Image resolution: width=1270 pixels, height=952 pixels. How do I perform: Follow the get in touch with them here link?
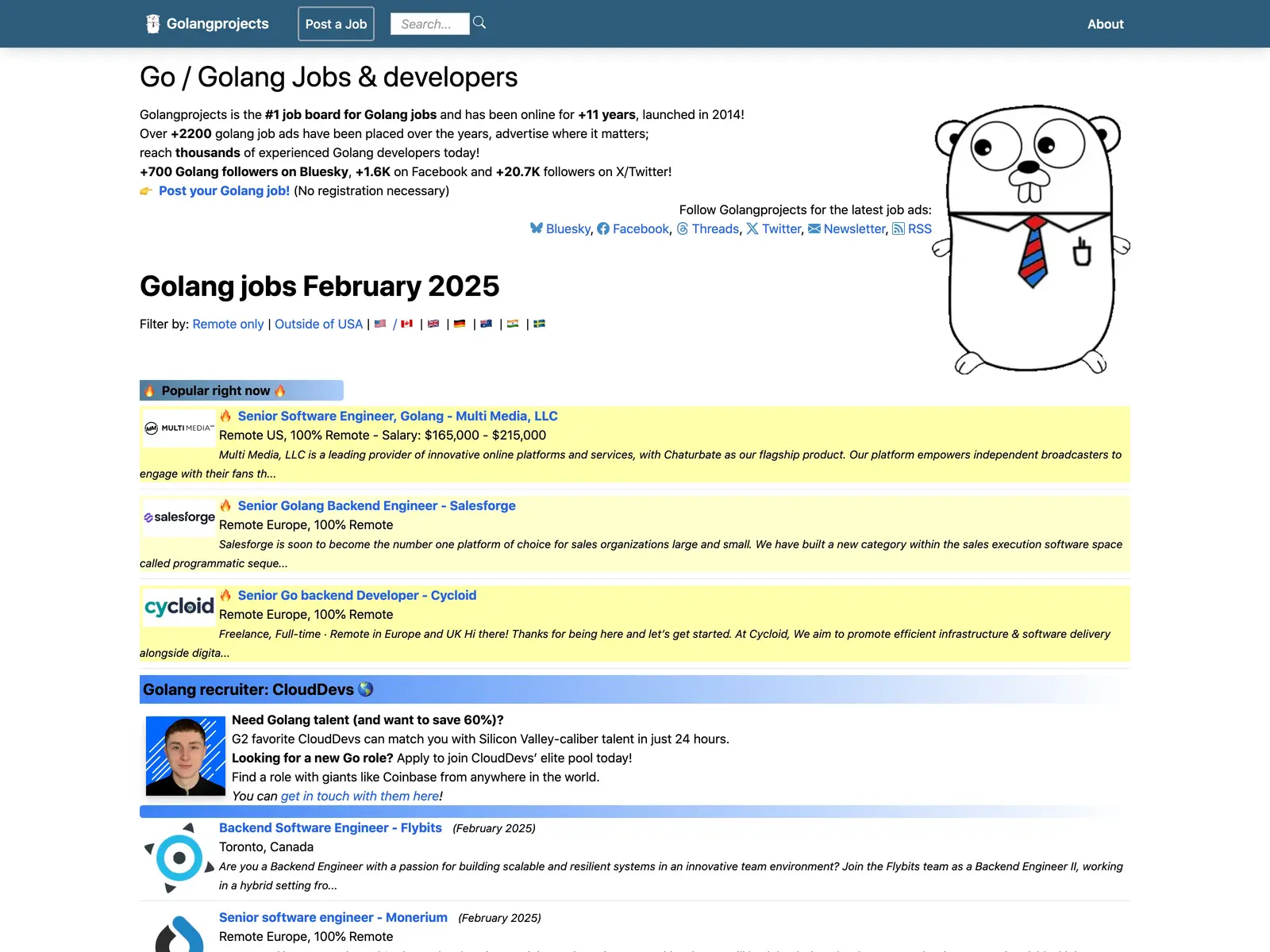(360, 796)
